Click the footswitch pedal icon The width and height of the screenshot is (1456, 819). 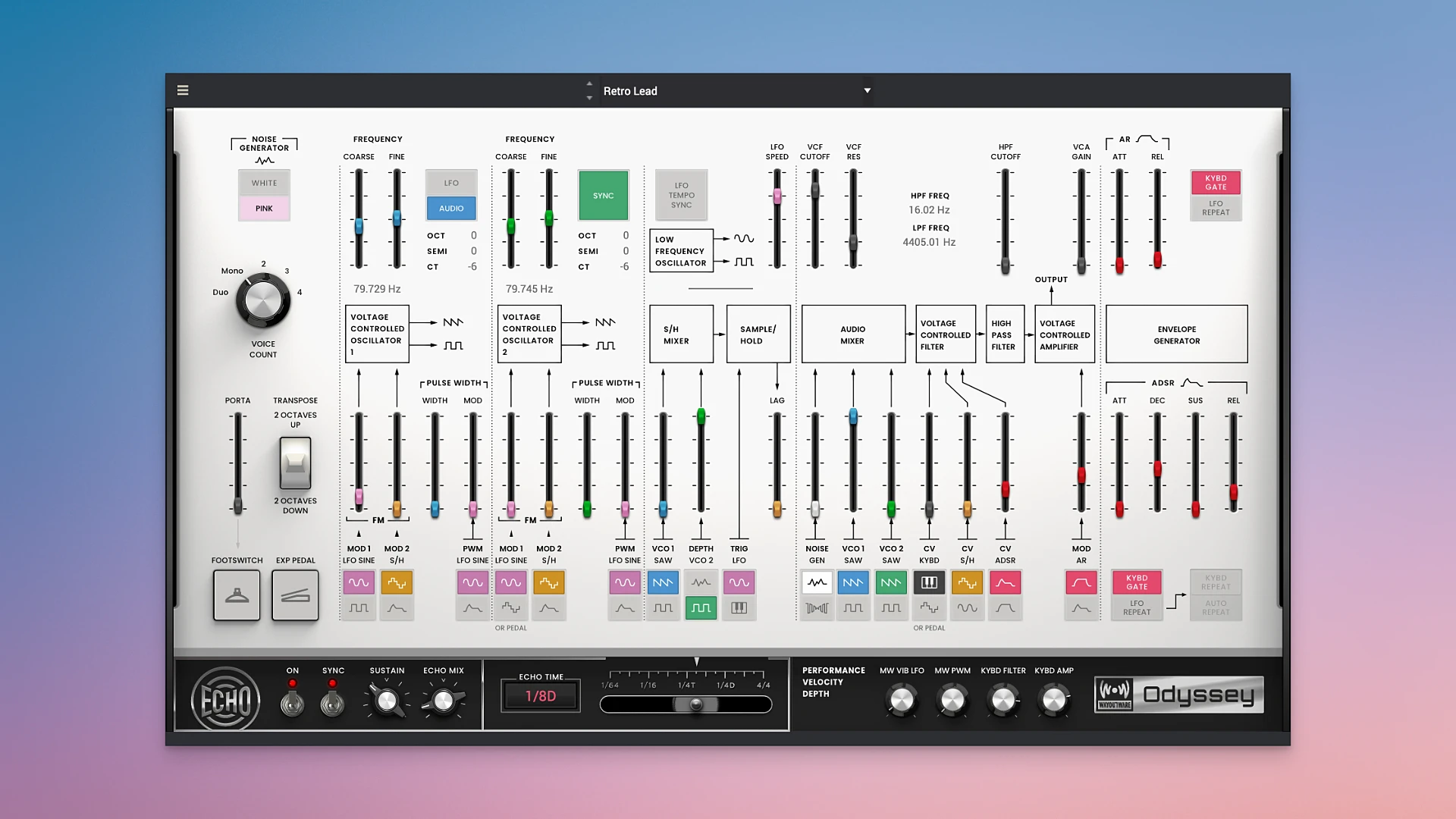(x=237, y=595)
